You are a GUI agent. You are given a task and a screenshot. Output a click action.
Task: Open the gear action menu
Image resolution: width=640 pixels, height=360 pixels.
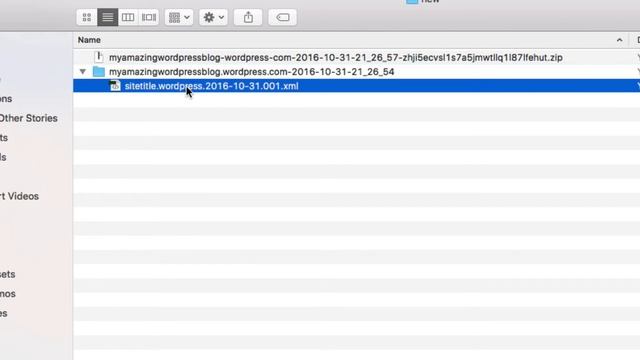213,18
